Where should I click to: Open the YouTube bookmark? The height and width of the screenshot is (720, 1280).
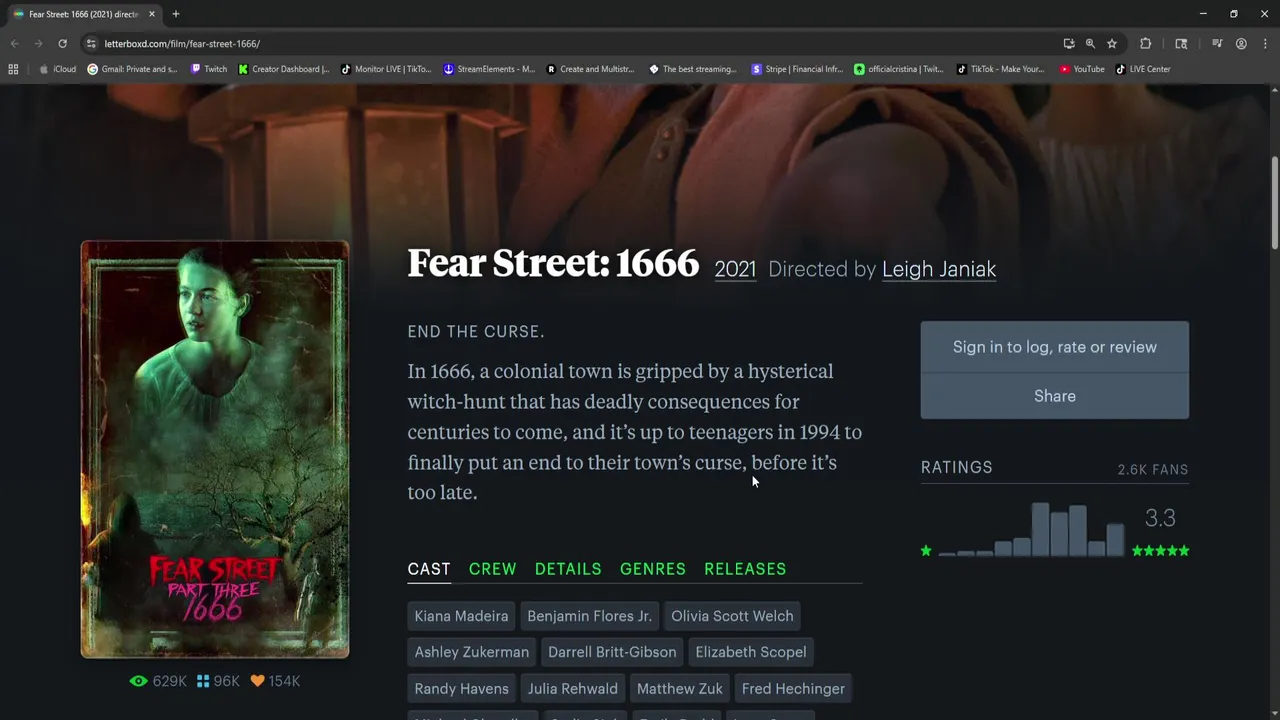[1082, 69]
